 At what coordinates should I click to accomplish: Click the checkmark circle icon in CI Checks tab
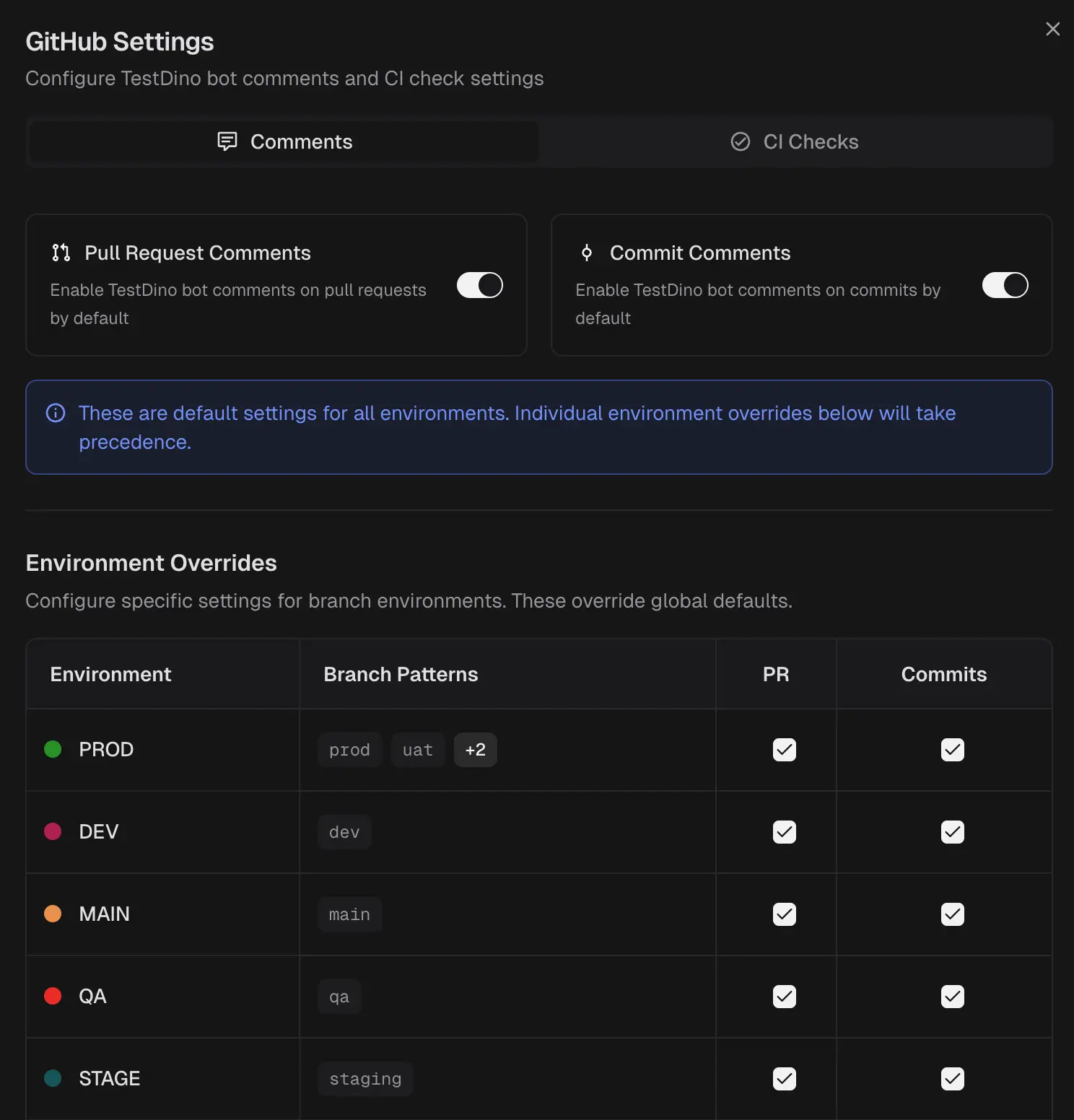click(x=741, y=141)
